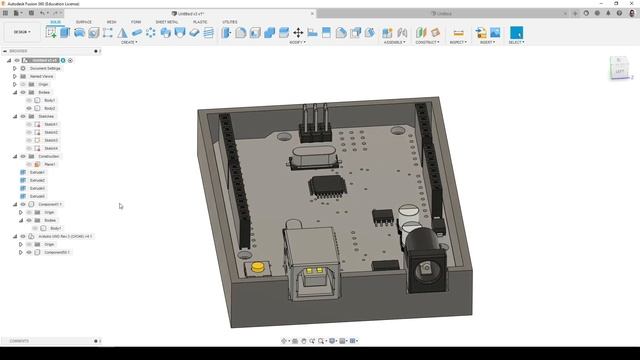Open the Inspect menu label

pos(458,42)
